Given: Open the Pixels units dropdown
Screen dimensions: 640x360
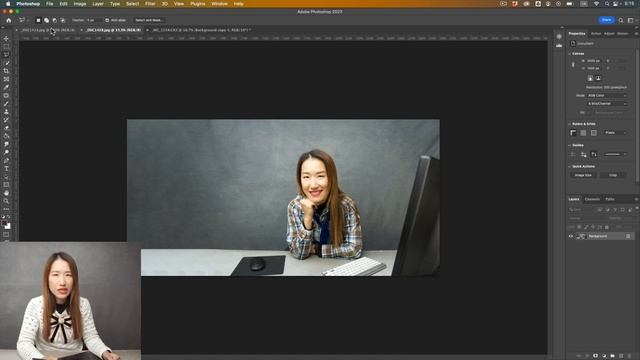Looking at the screenshot, I should pos(616,133).
